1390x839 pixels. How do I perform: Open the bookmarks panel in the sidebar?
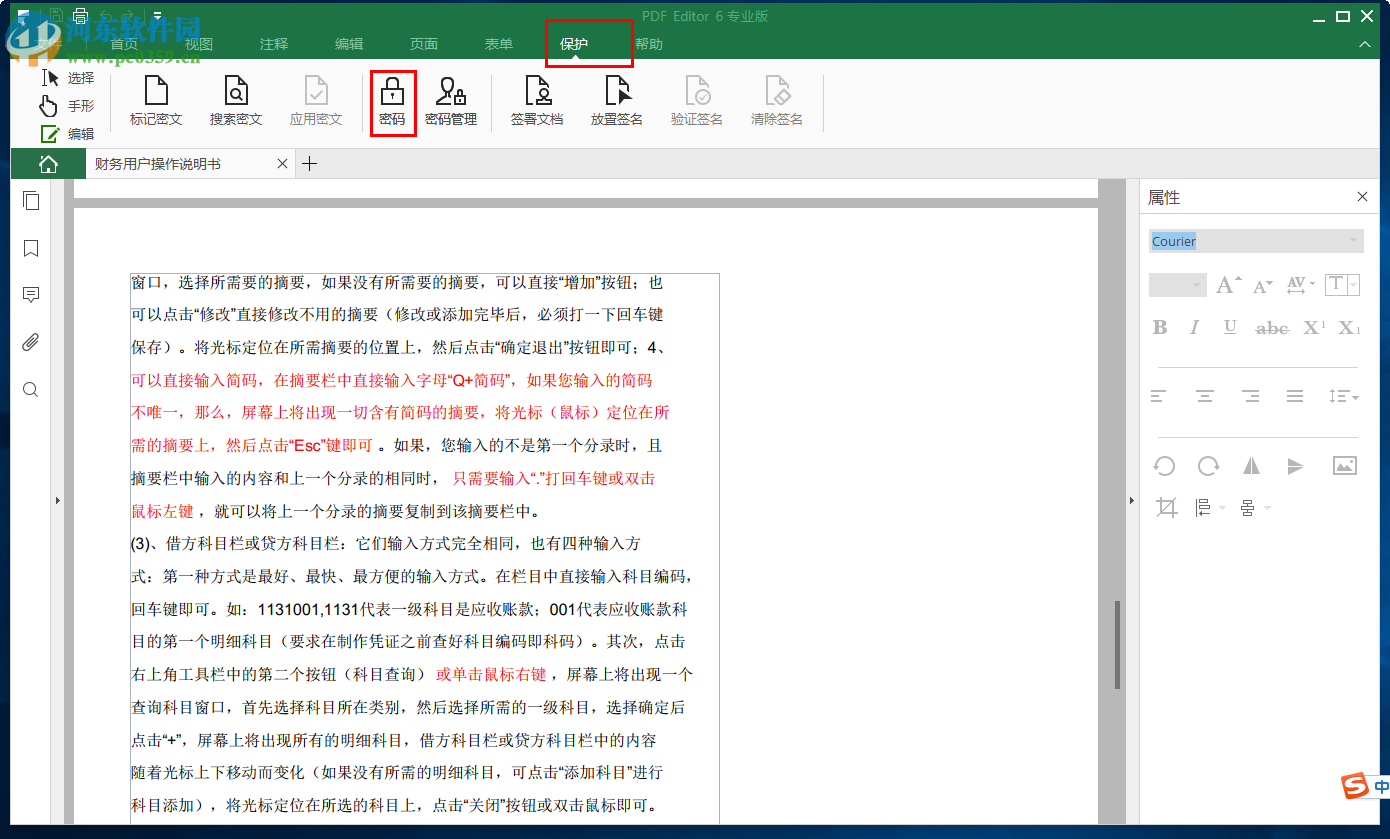30,248
